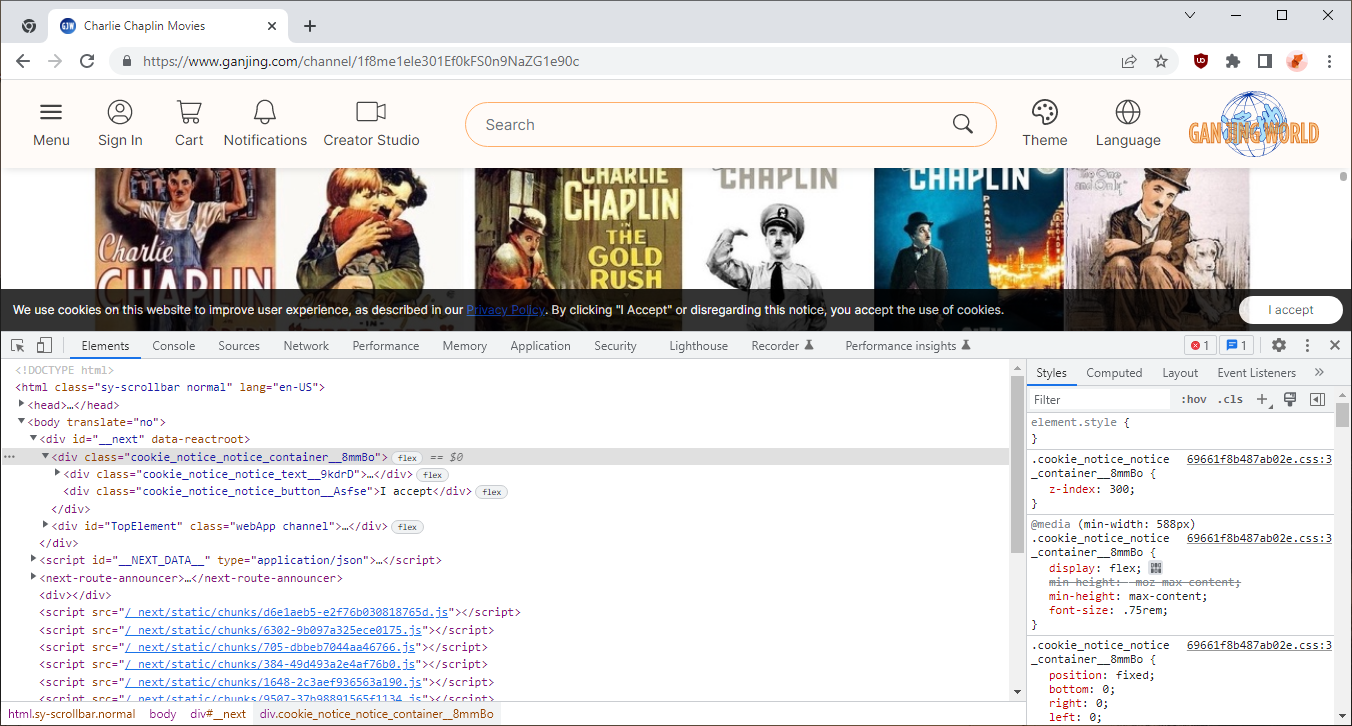Screen dimensions: 1352x726
Task: Toggle the device emulation toolbar in DevTools
Action: (44, 344)
